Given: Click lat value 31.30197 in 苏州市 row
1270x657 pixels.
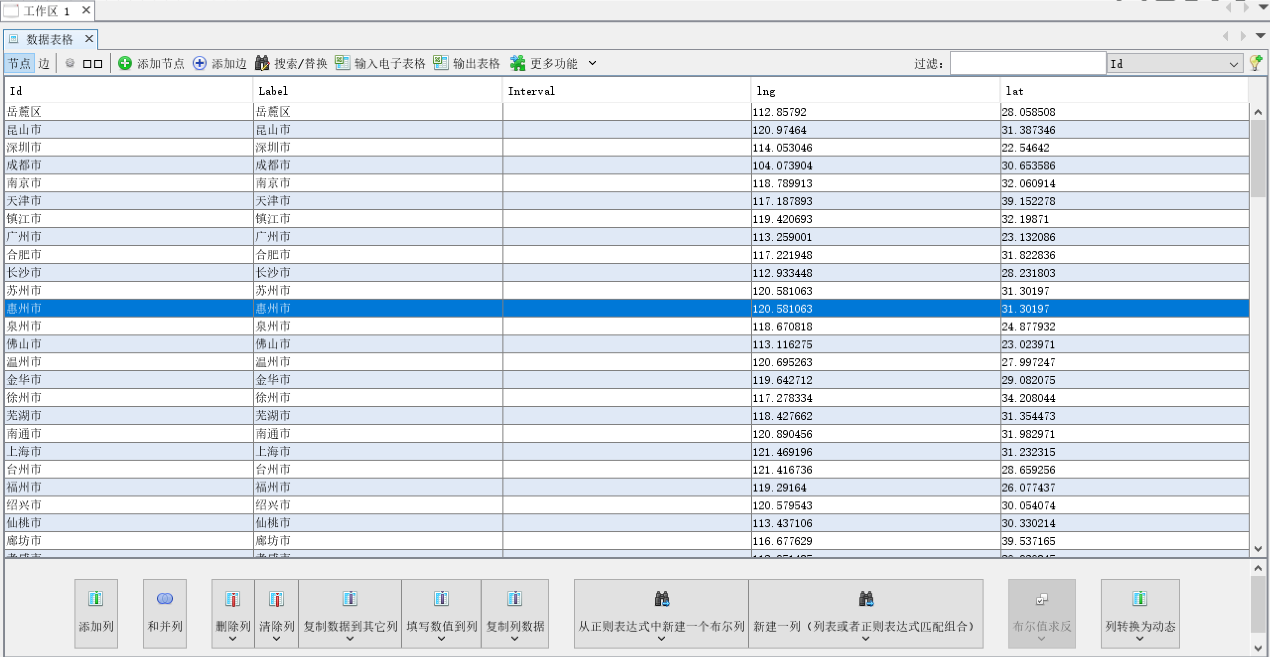Looking at the screenshot, I should pyautogui.click(x=1124, y=291).
